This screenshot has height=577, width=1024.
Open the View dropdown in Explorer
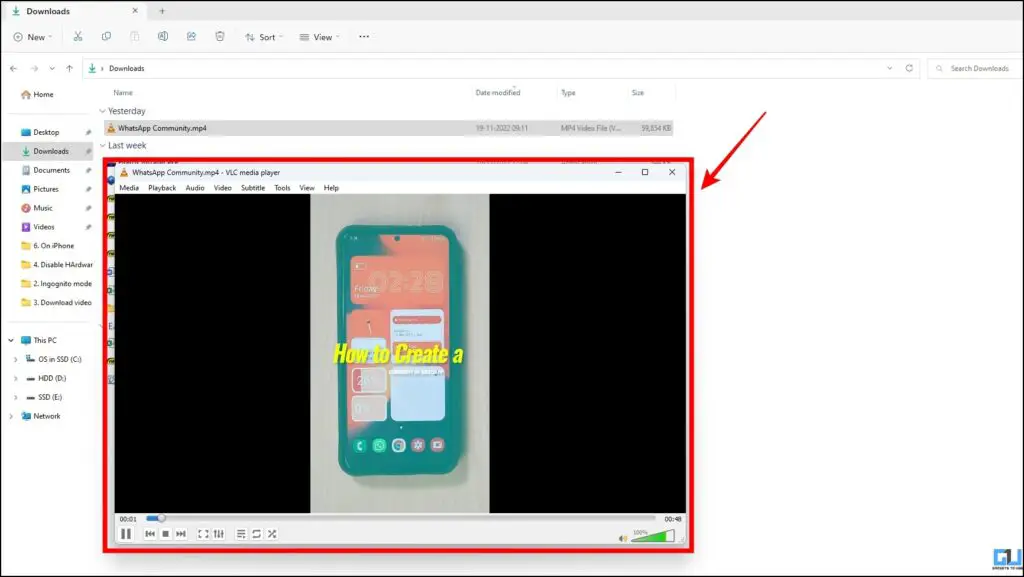319,37
